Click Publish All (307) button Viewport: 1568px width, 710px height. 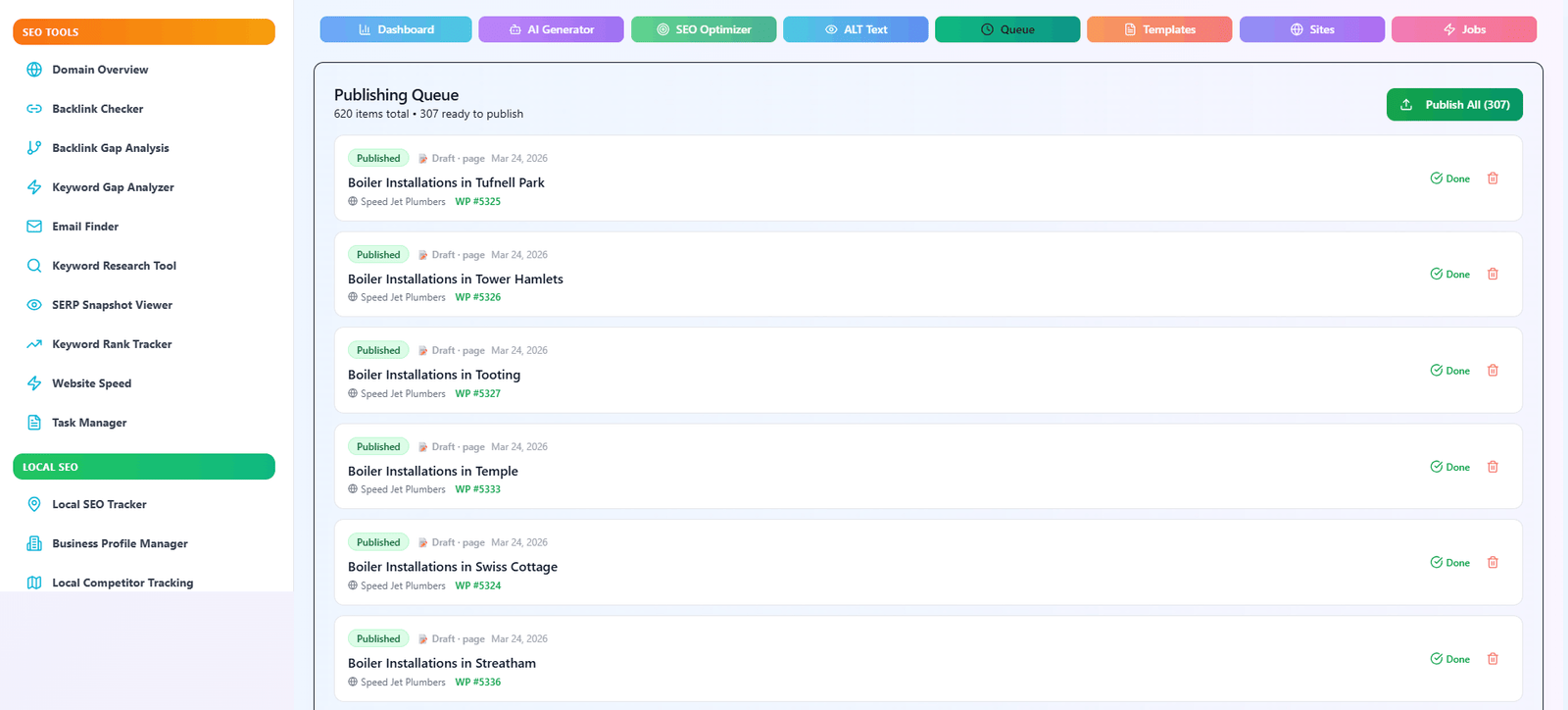(1454, 105)
